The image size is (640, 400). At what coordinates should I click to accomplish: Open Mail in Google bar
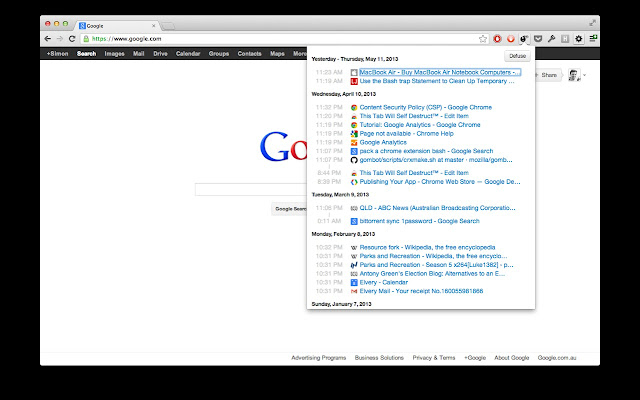pos(138,53)
